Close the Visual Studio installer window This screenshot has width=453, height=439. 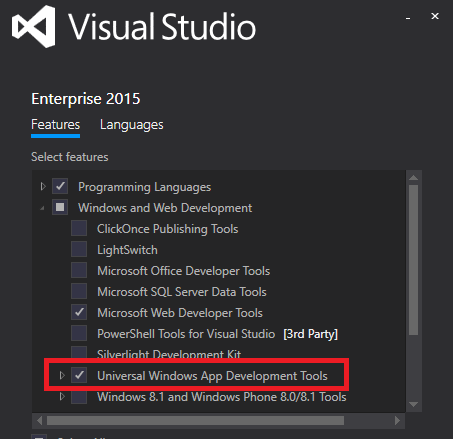(x=435, y=16)
